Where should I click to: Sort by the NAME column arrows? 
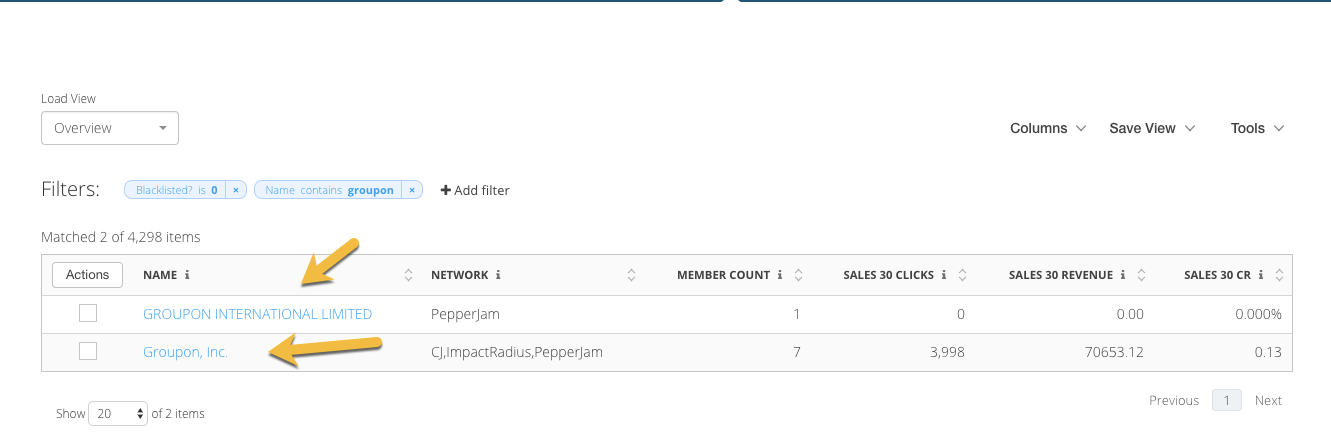[x=408, y=275]
